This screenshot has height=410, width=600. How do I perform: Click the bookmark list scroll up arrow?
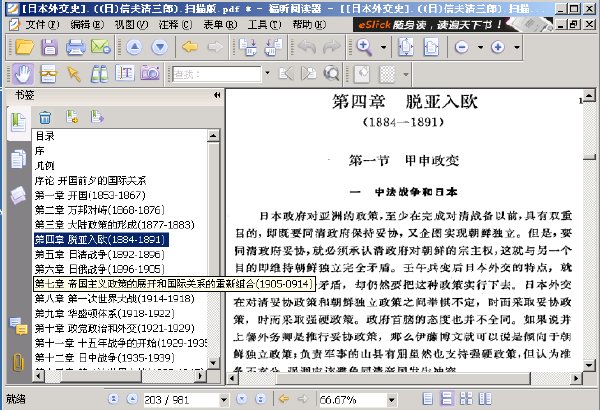coord(213,136)
